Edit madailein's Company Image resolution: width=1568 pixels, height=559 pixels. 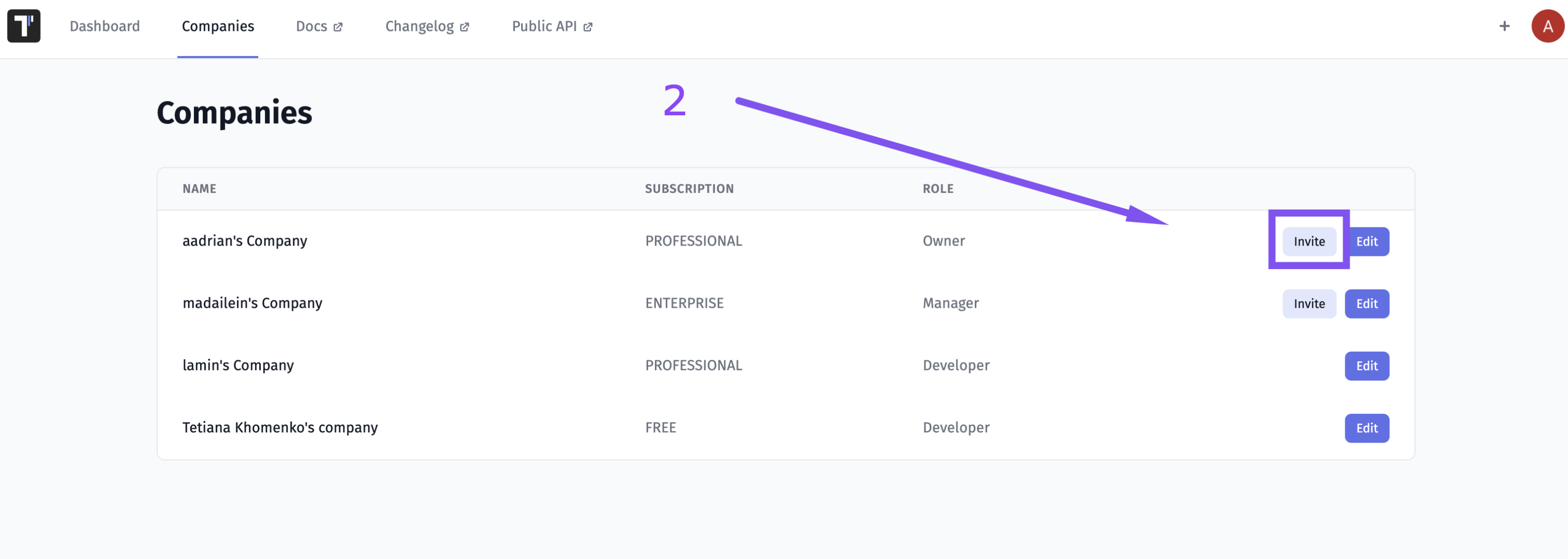tap(1366, 304)
